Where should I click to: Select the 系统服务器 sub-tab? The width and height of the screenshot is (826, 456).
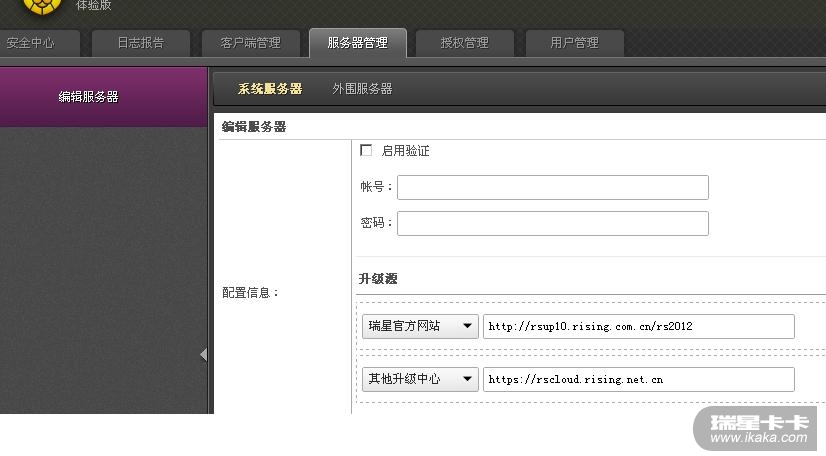270,89
